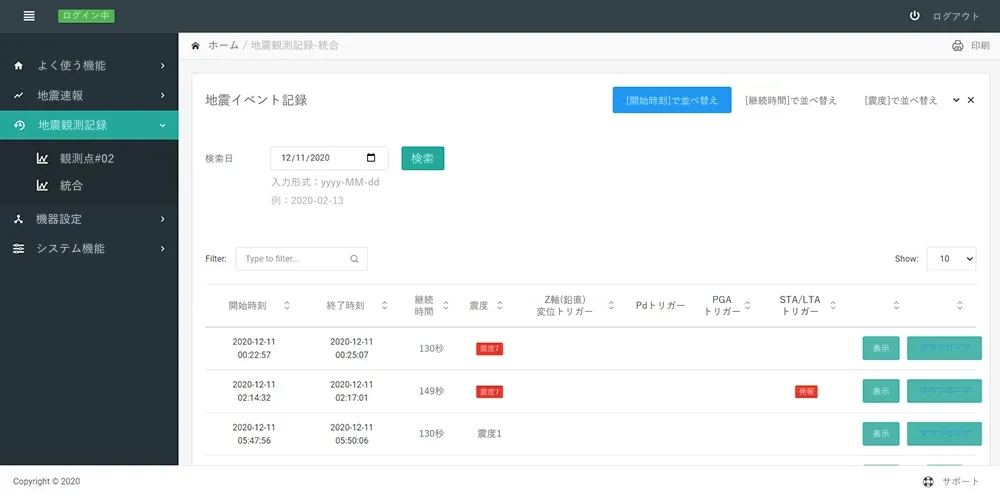Collapse the 地震イベント記録 panel chevron
Viewport: 1000px width, 497px height.
point(956,100)
